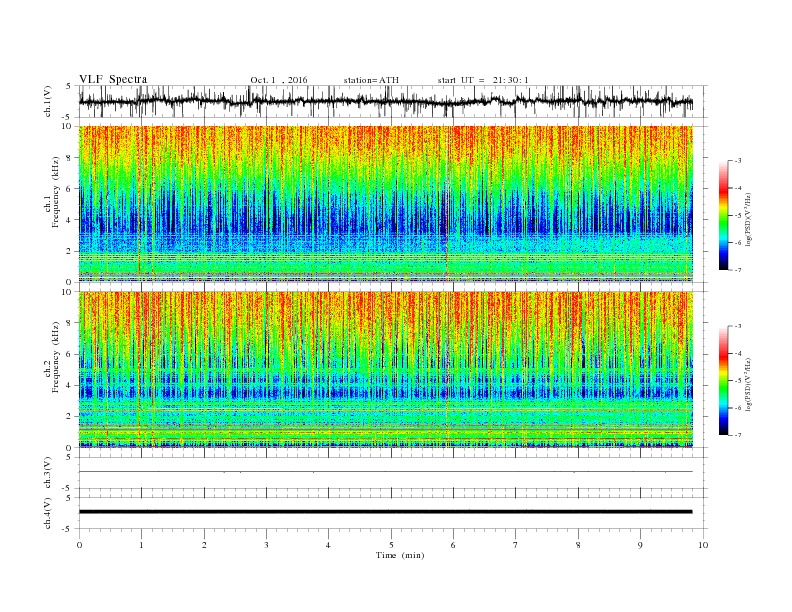Click time axis tick label '3'

[x=266, y=545]
